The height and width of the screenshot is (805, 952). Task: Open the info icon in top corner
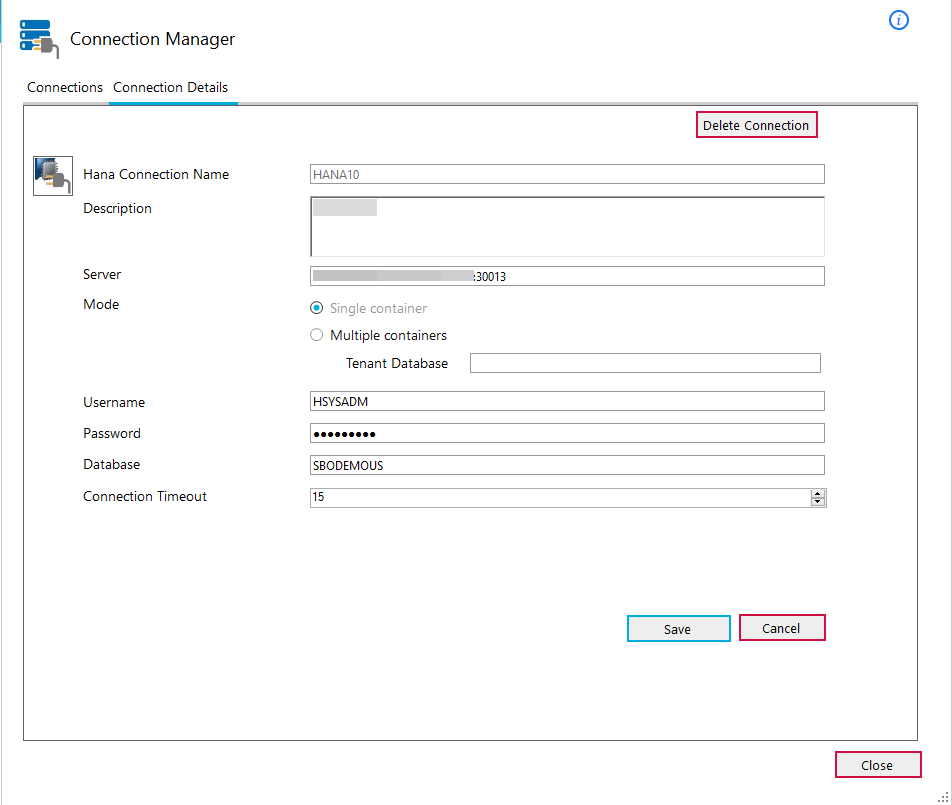899,20
